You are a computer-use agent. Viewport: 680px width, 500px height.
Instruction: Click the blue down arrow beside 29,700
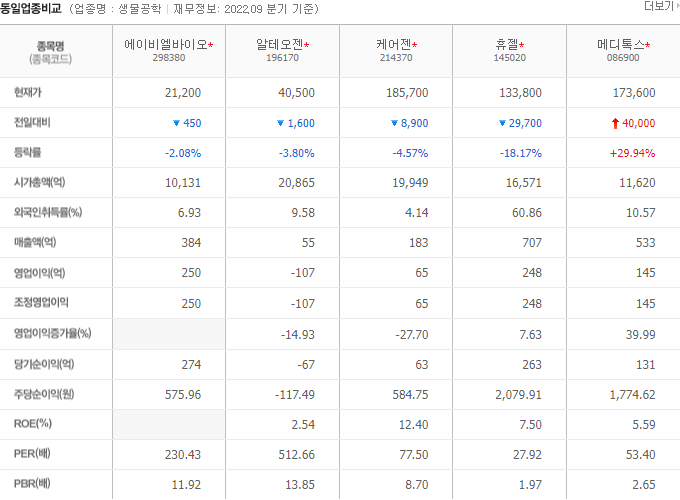pos(502,123)
